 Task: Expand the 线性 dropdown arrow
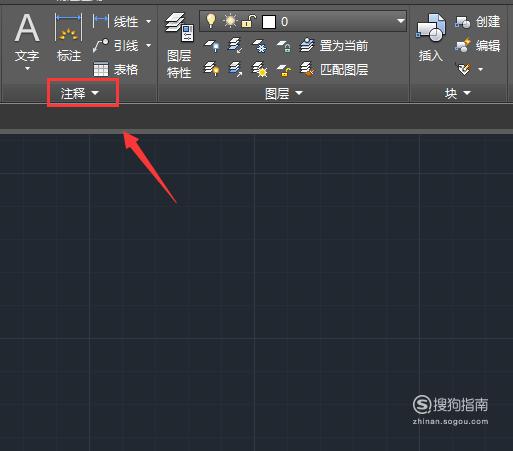(149, 22)
